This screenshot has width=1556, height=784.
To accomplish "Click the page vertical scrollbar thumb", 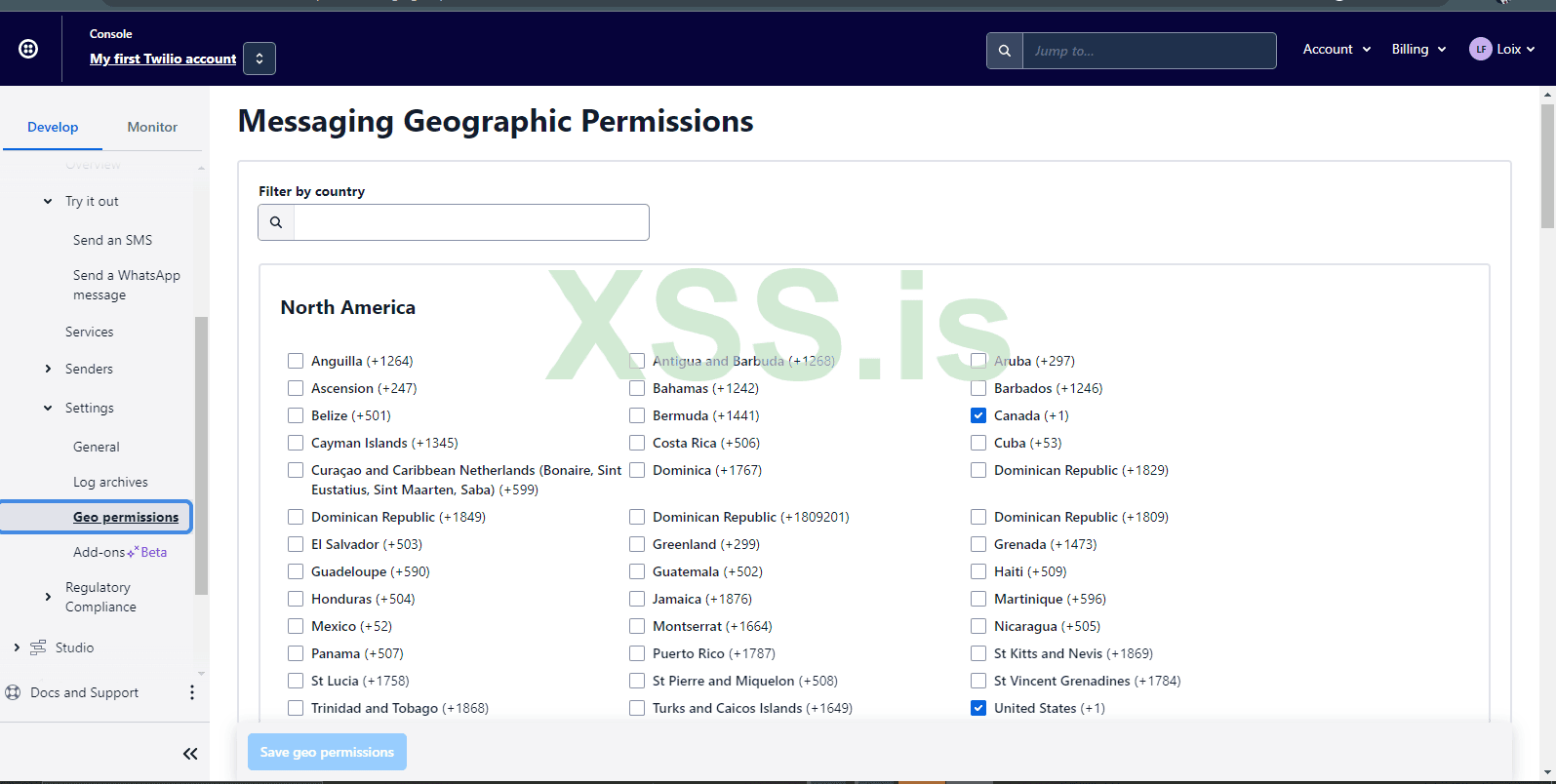I will click(1547, 166).
